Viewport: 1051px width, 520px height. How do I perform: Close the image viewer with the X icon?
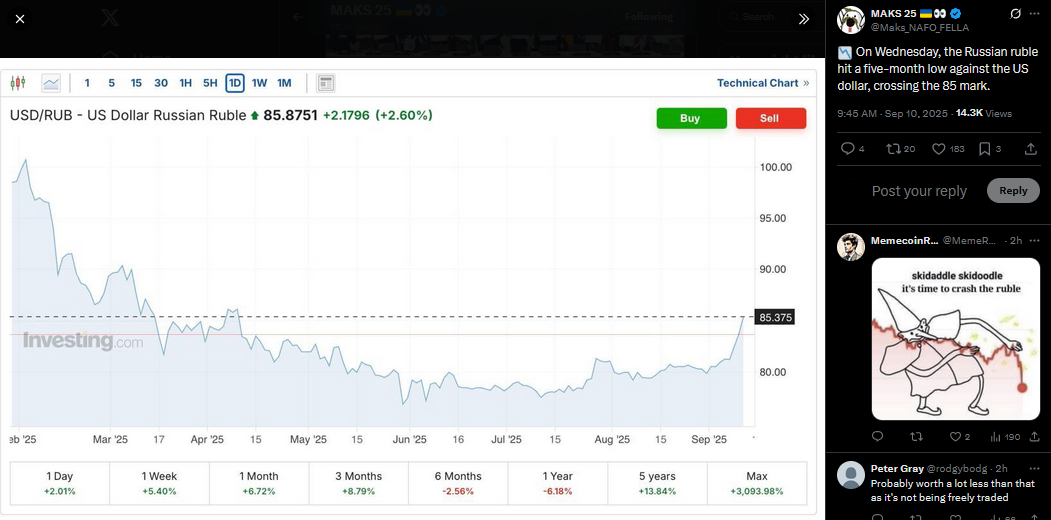(x=20, y=19)
